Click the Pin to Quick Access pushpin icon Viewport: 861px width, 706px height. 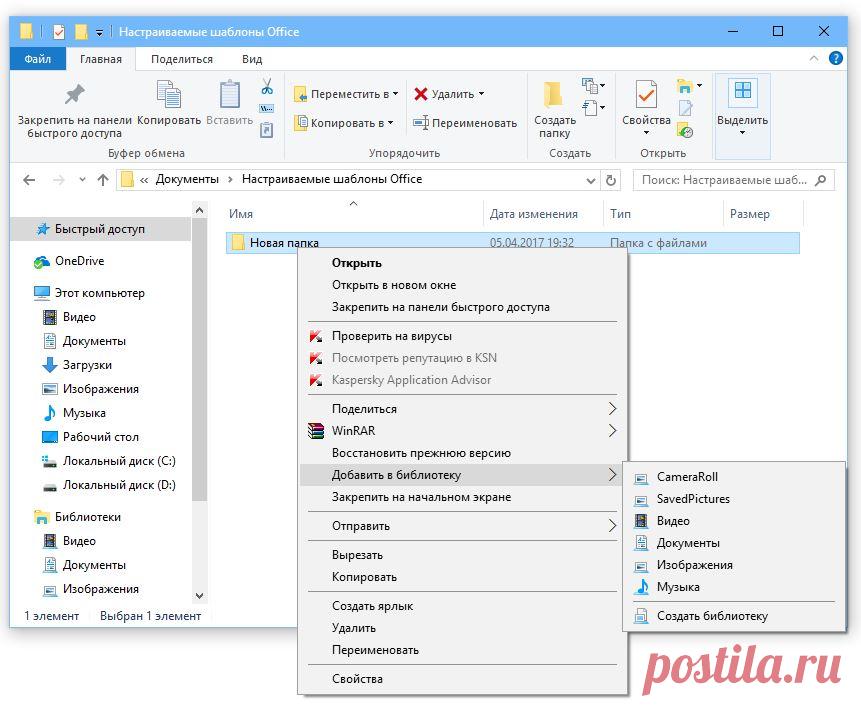click(75, 95)
